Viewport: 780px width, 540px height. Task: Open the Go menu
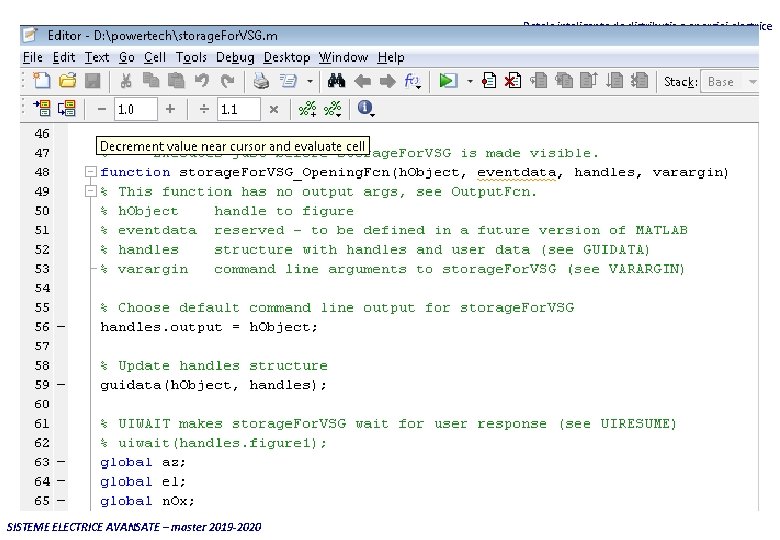[x=127, y=58]
